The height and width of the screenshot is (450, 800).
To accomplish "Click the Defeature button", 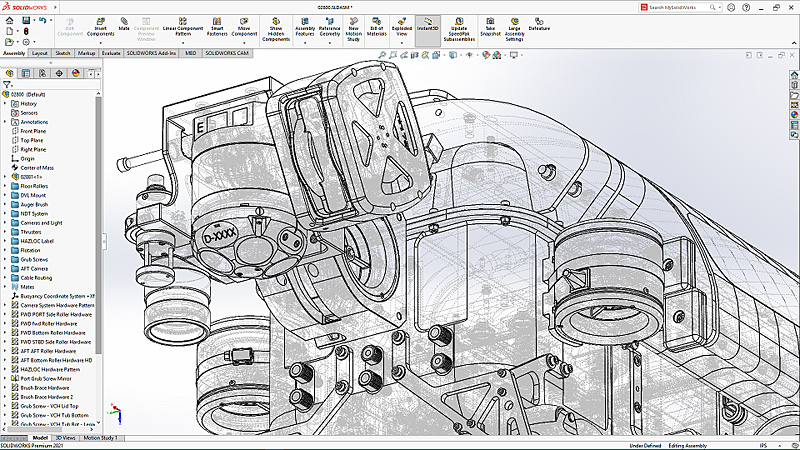I will coord(539,24).
